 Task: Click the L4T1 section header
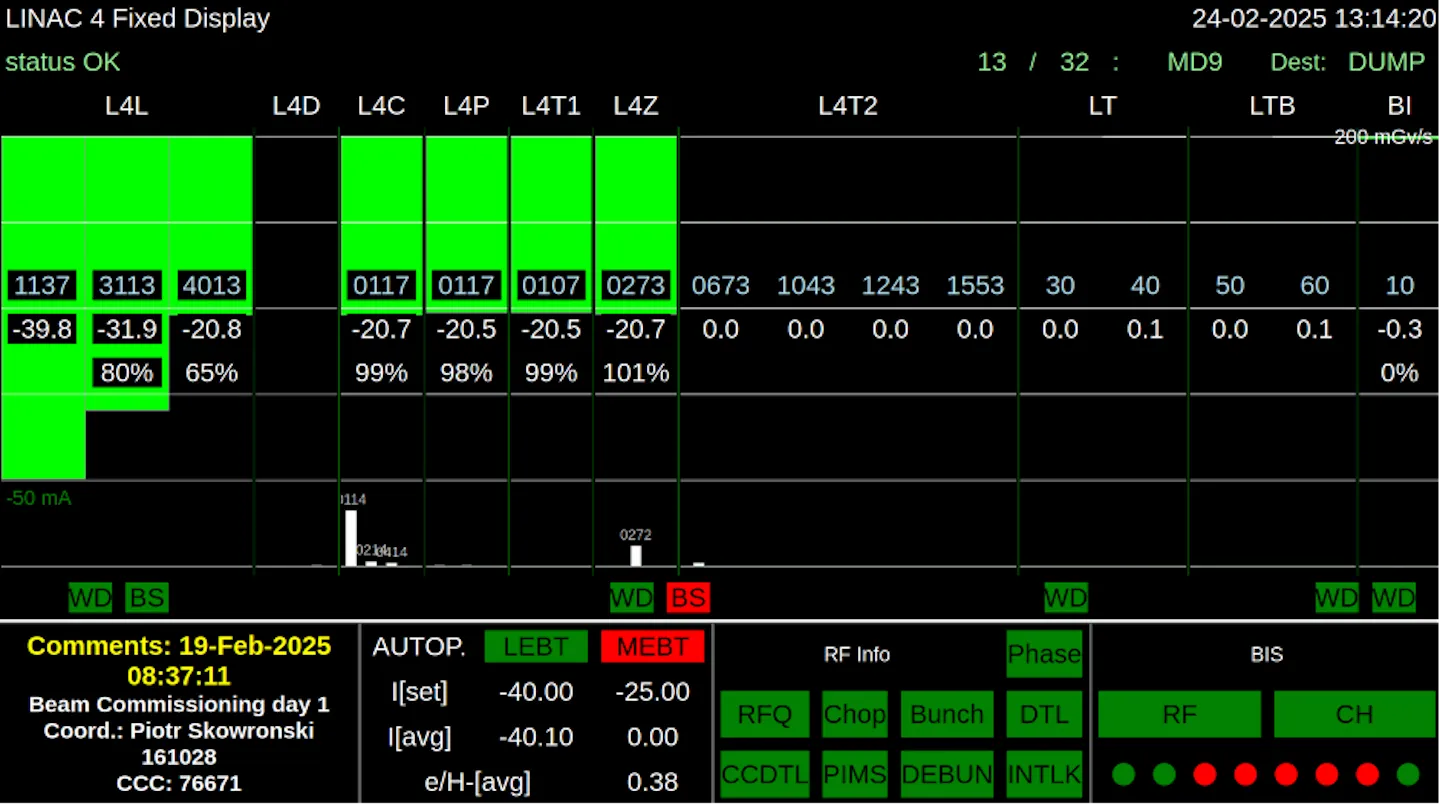[551, 106]
